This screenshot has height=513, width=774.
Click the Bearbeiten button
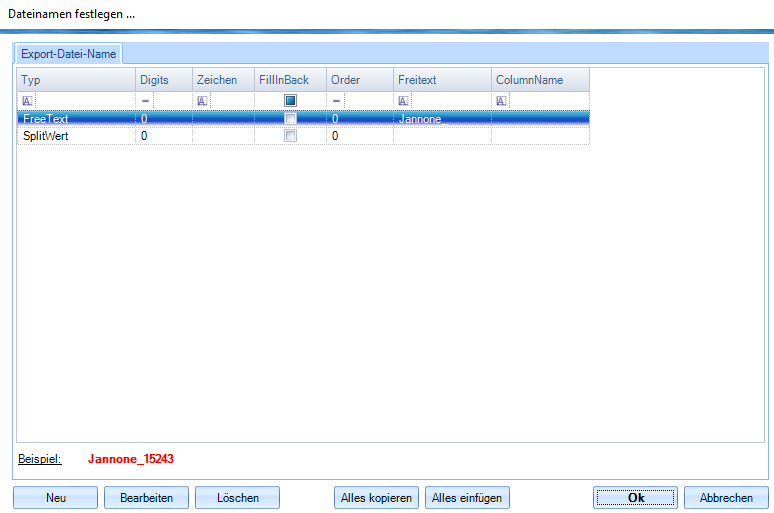pyautogui.click(x=146, y=498)
